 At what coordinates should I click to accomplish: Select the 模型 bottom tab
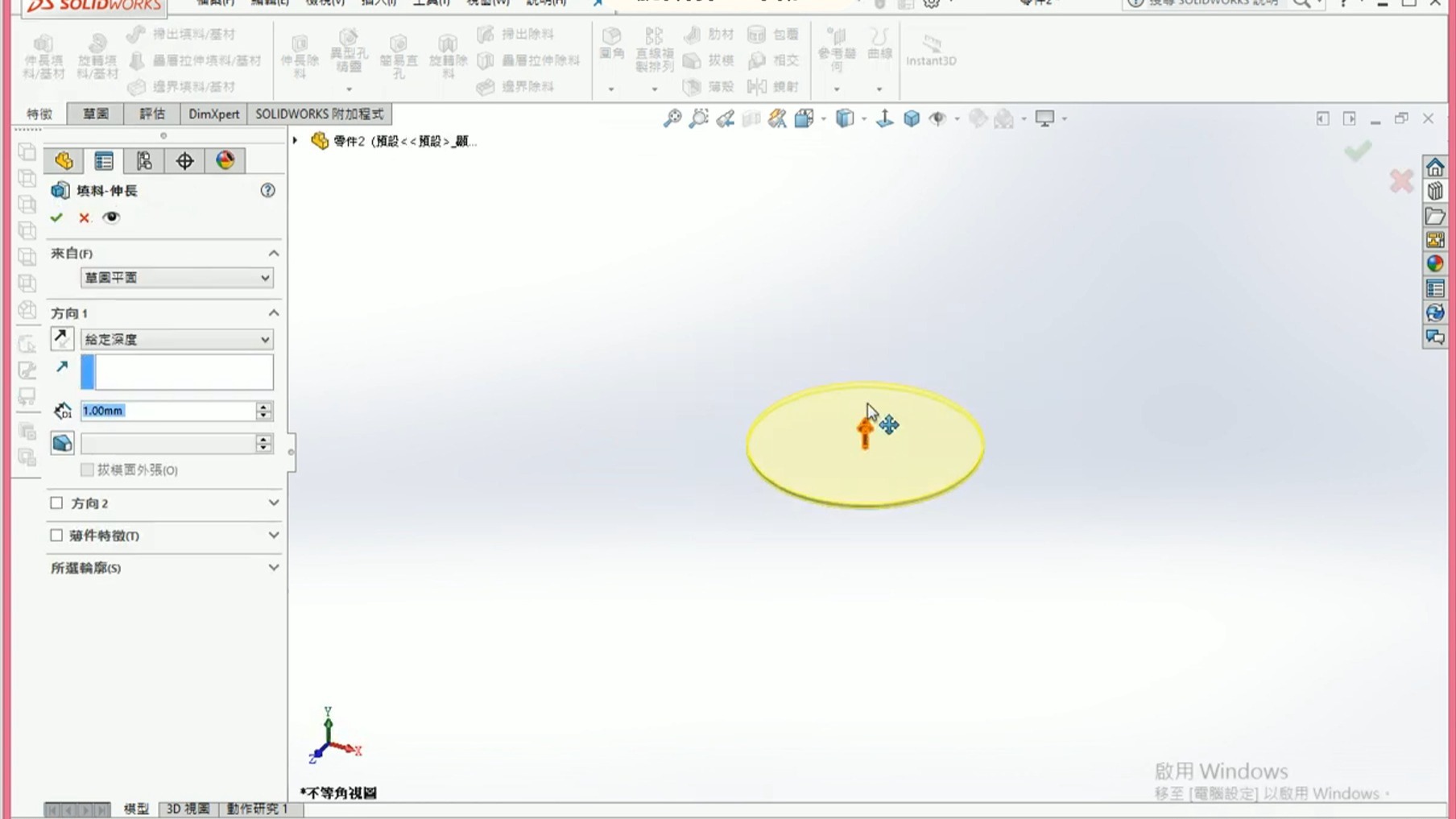coord(136,809)
